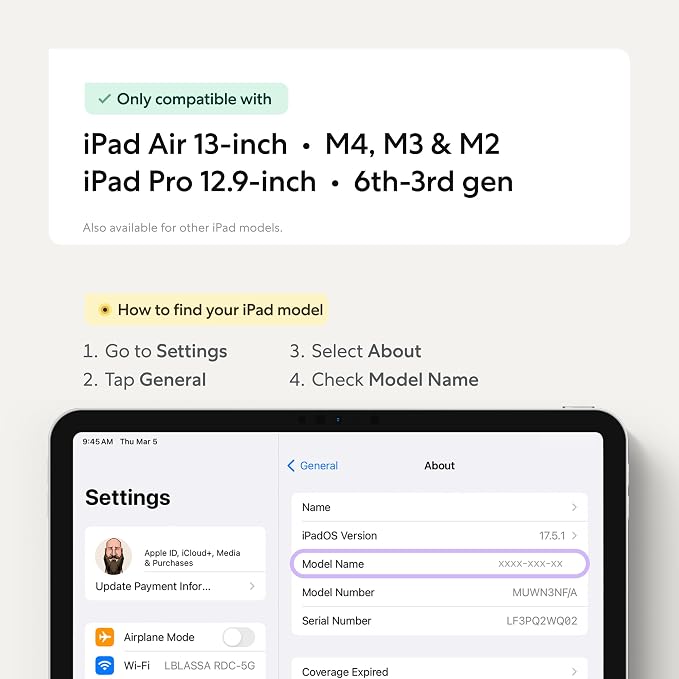Open Wi-Fi LBLASSA RDC-5G setting
The height and width of the screenshot is (679, 679).
[175, 665]
